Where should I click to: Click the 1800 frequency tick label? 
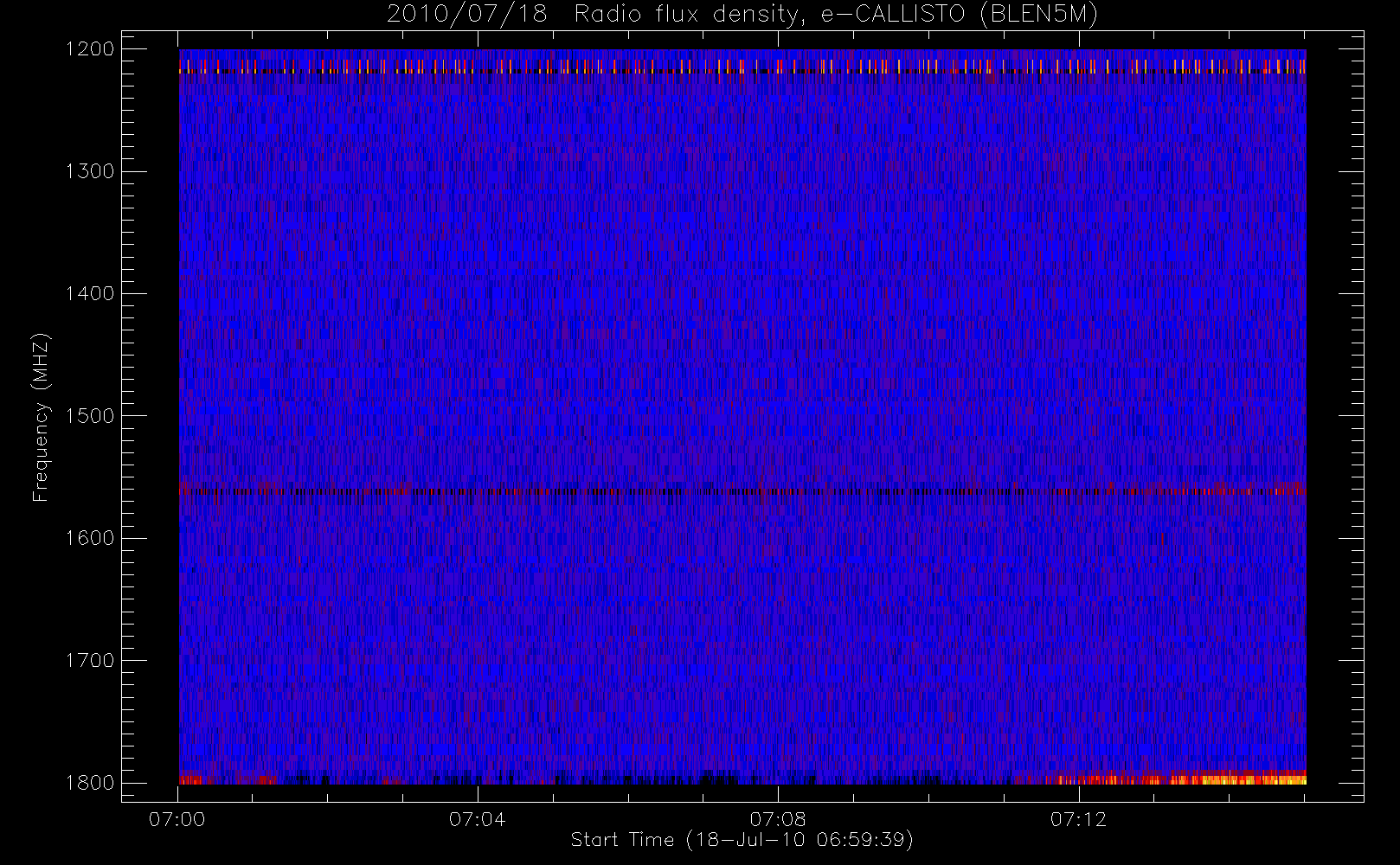pyautogui.click(x=90, y=783)
